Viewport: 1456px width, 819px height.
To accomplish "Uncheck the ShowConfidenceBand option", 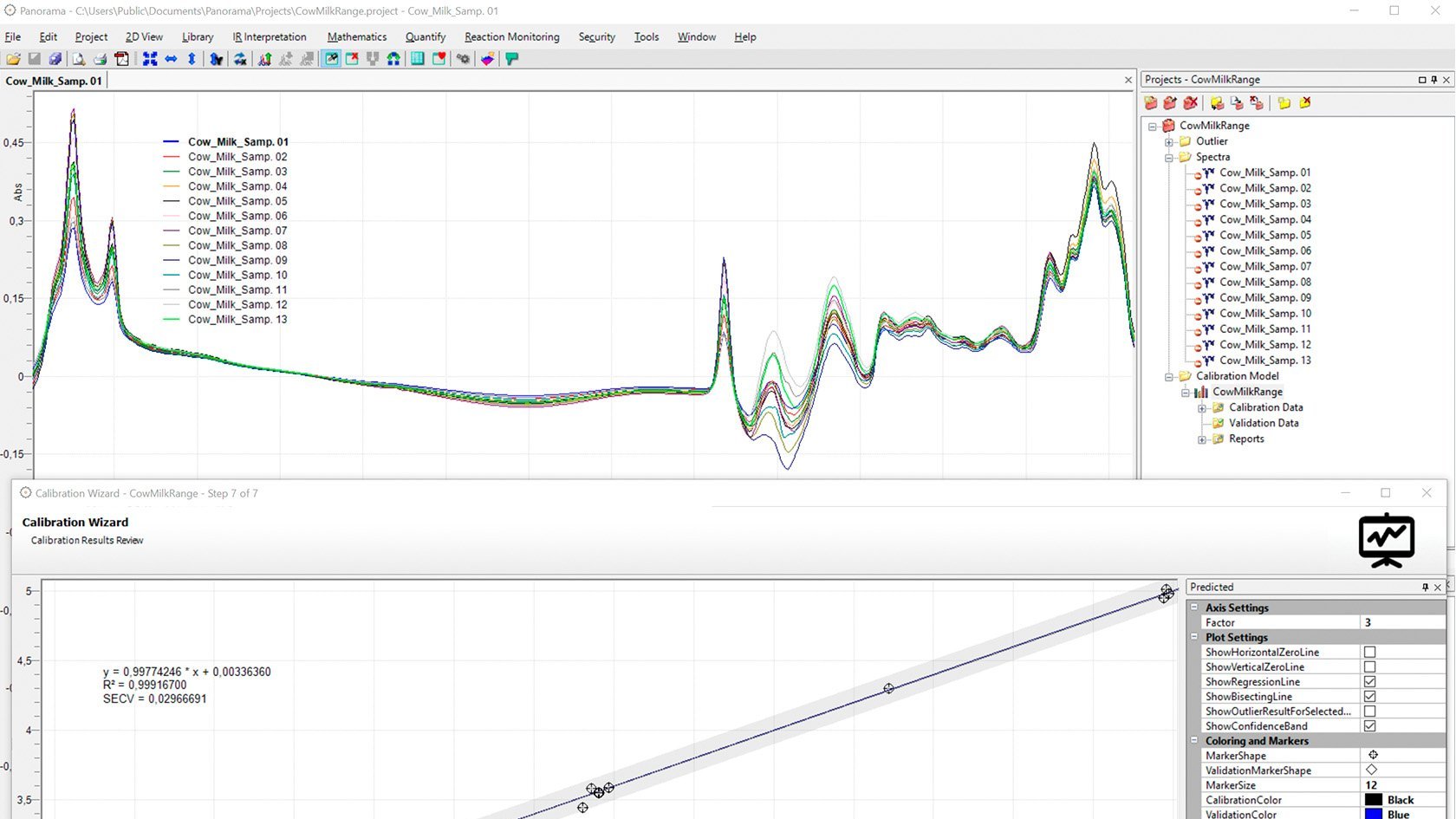I will click(x=1369, y=725).
